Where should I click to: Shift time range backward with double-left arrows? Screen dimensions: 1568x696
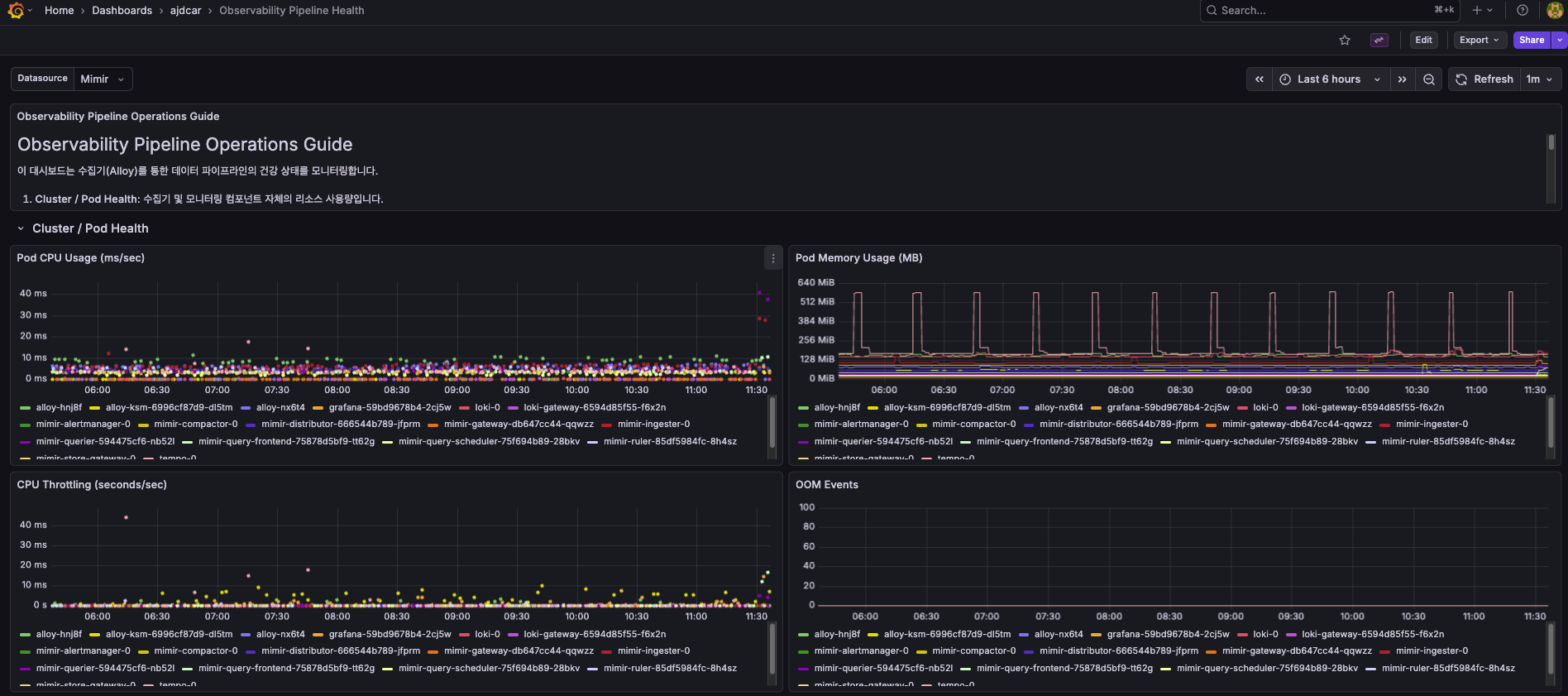[x=1260, y=79]
